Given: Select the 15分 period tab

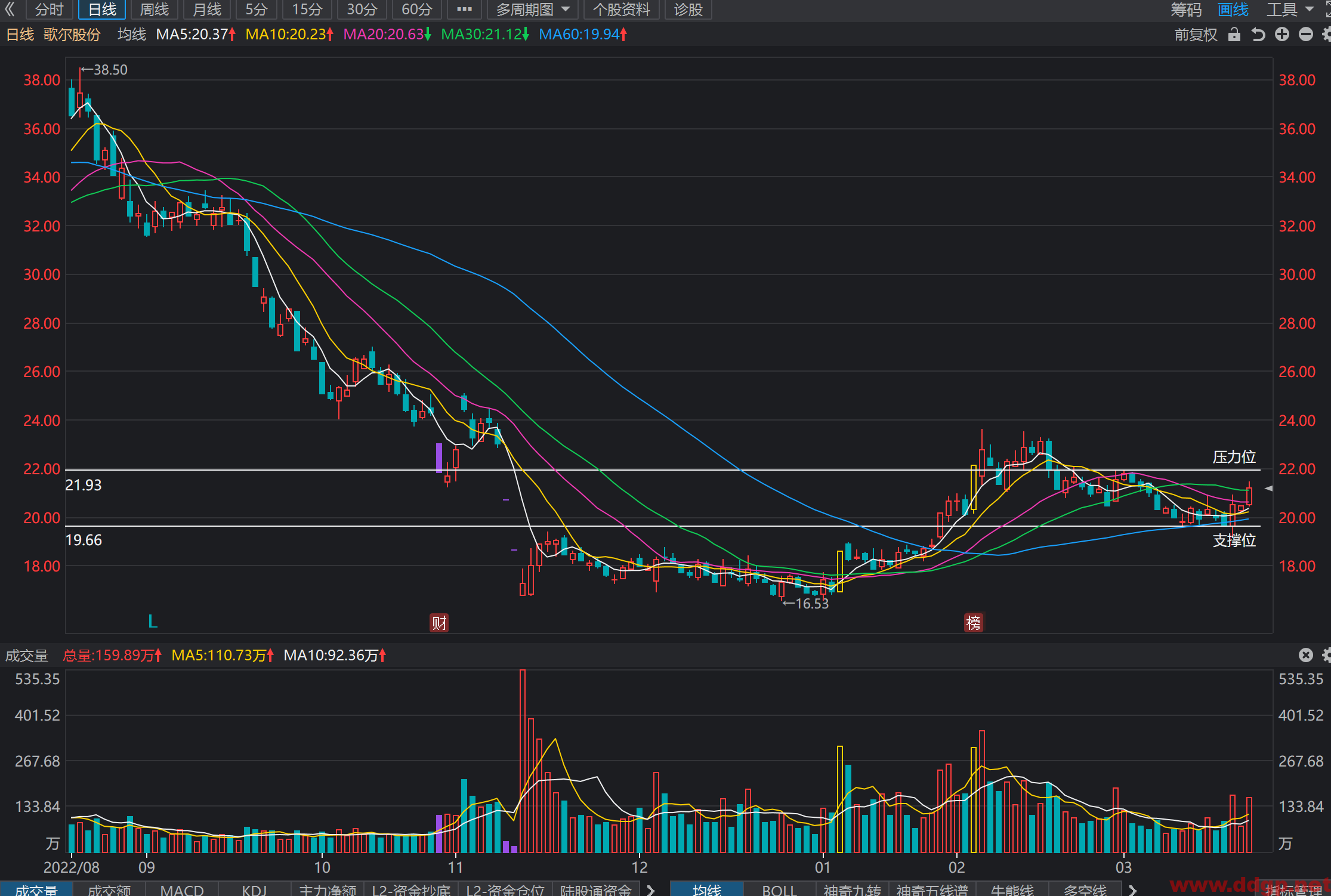Looking at the screenshot, I should tap(307, 10).
